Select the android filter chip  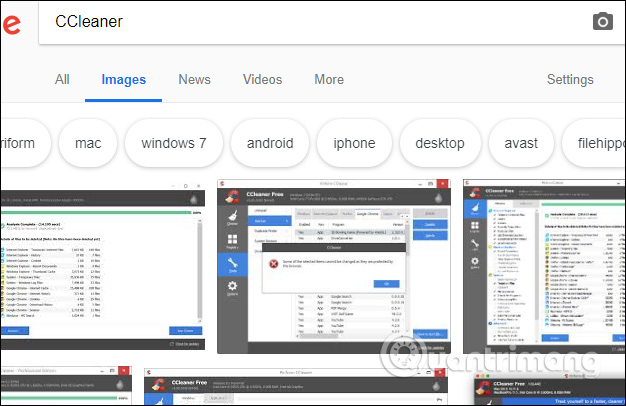point(270,143)
